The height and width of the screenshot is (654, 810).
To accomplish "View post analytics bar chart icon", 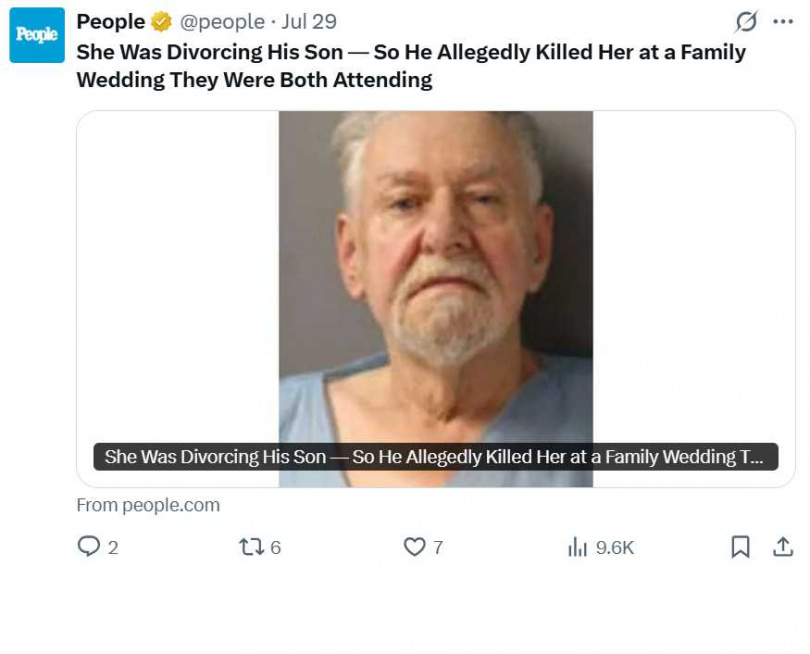I will click(578, 547).
